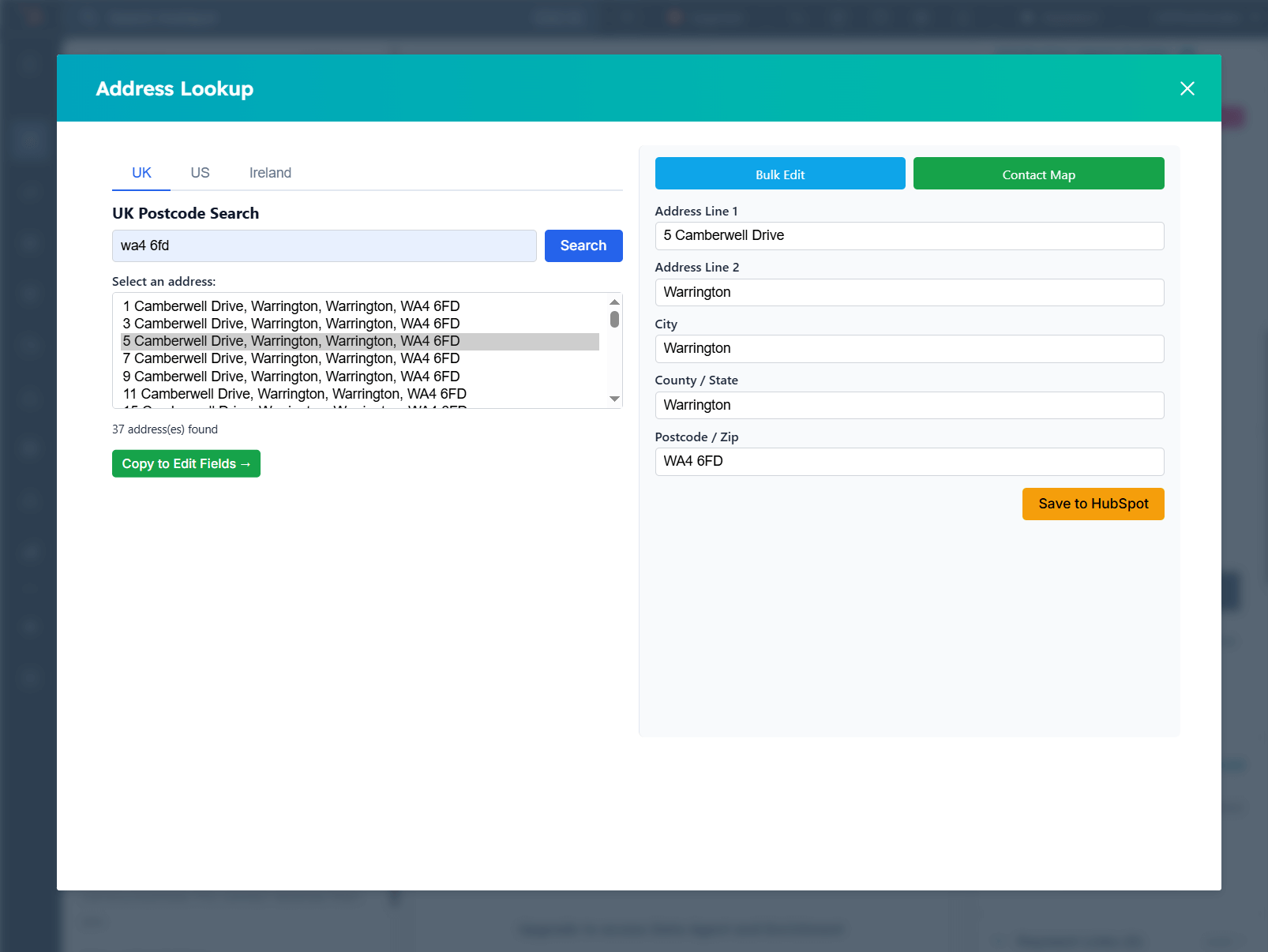Select 7 Camberwell Drive from the list

[x=291, y=358]
